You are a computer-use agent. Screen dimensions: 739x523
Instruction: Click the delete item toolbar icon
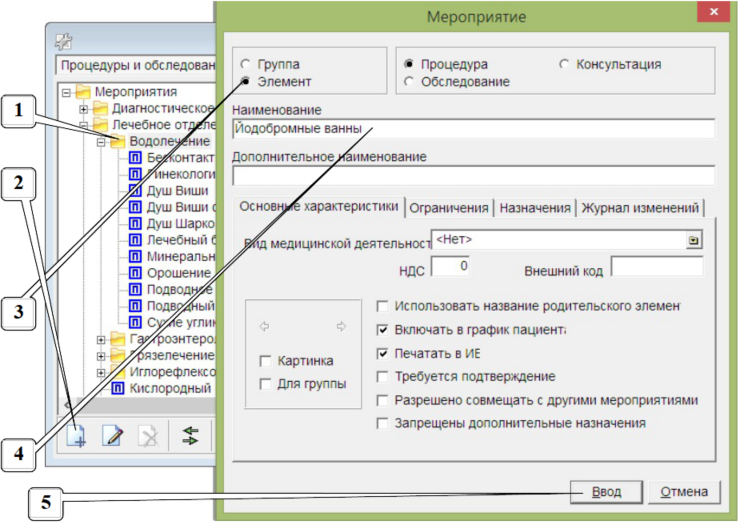coord(146,435)
